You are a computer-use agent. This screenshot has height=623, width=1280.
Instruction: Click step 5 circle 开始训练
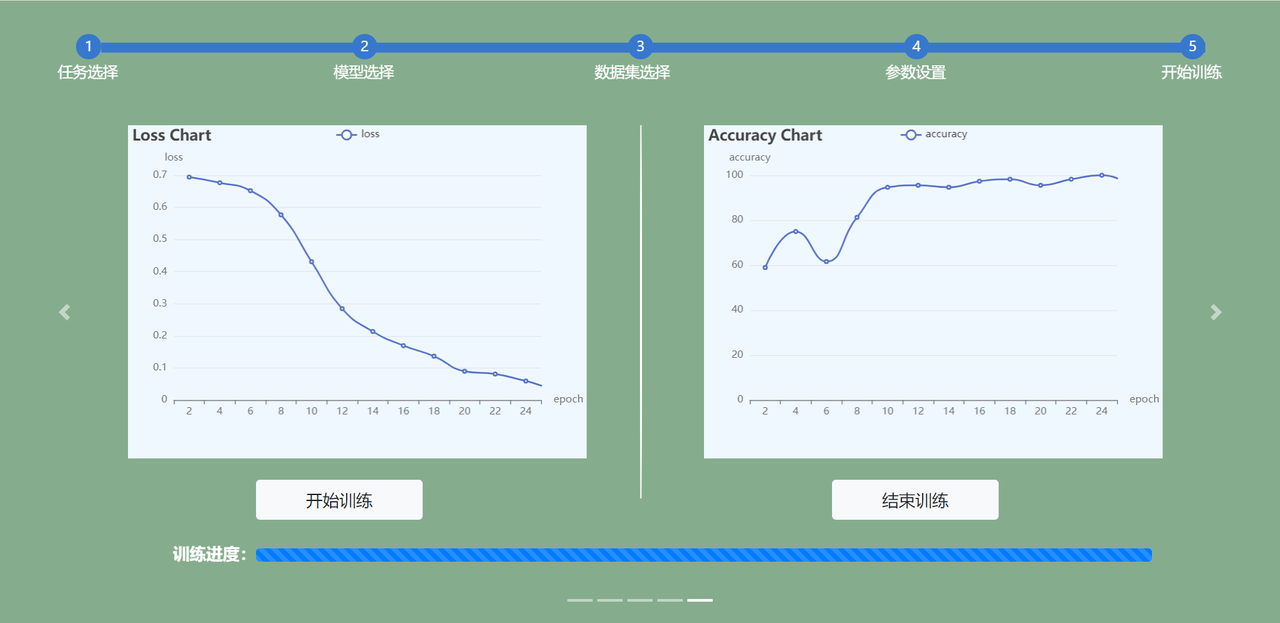click(x=1192, y=47)
